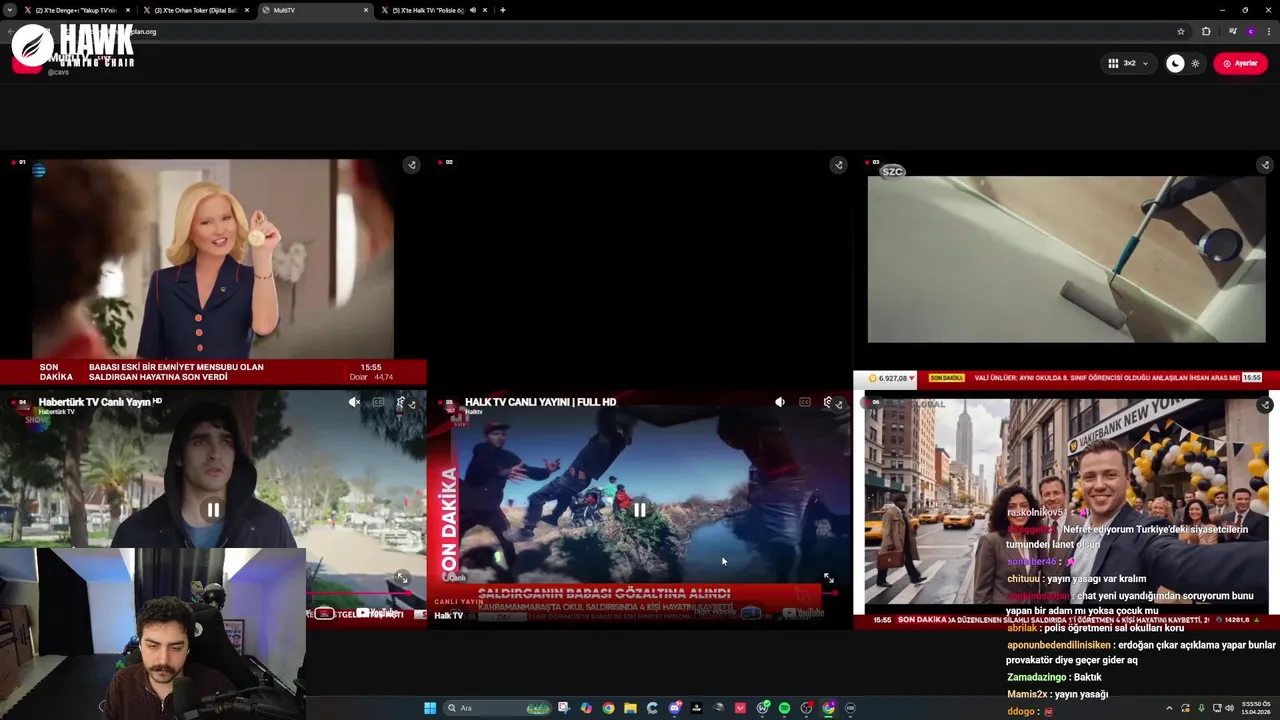Switch MultiTV to dark mode (moon)
Image resolution: width=1280 pixels, height=720 pixels.
tap(1176, 63)
